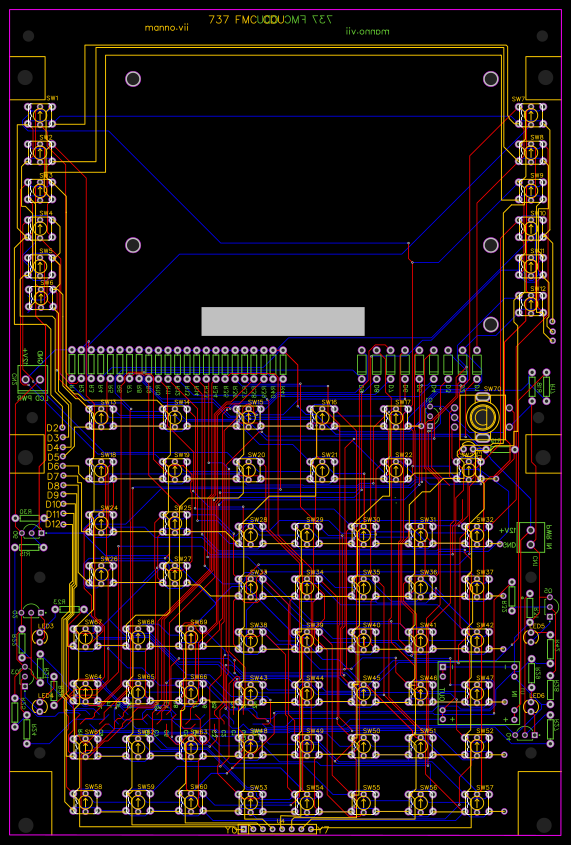
Task: Select the R30 resistor footprint
Action: tap(29, 518)
